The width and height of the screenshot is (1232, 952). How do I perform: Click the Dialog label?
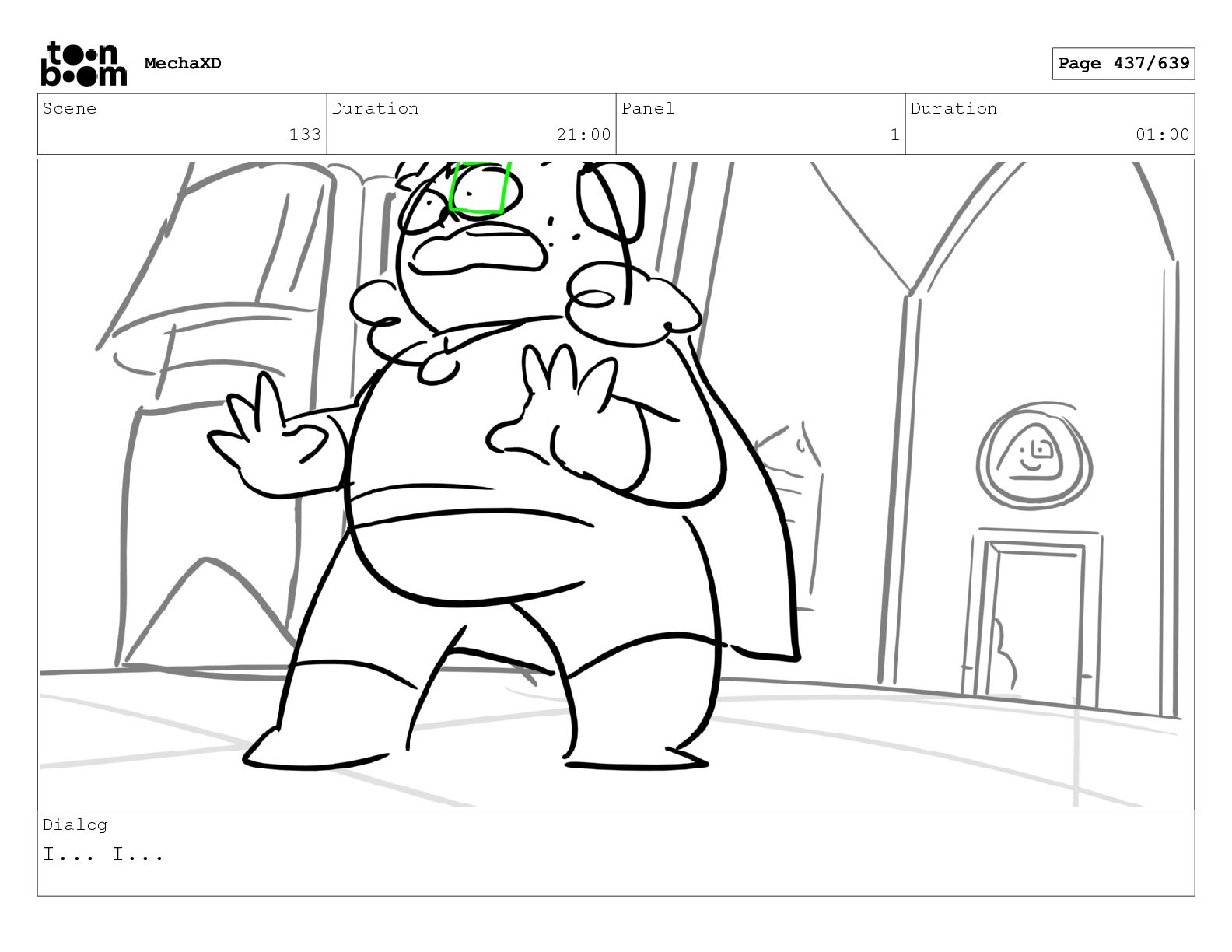(75, 824)
